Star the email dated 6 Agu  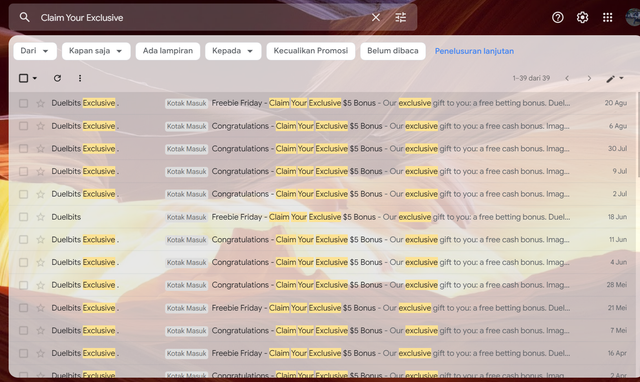40,126
